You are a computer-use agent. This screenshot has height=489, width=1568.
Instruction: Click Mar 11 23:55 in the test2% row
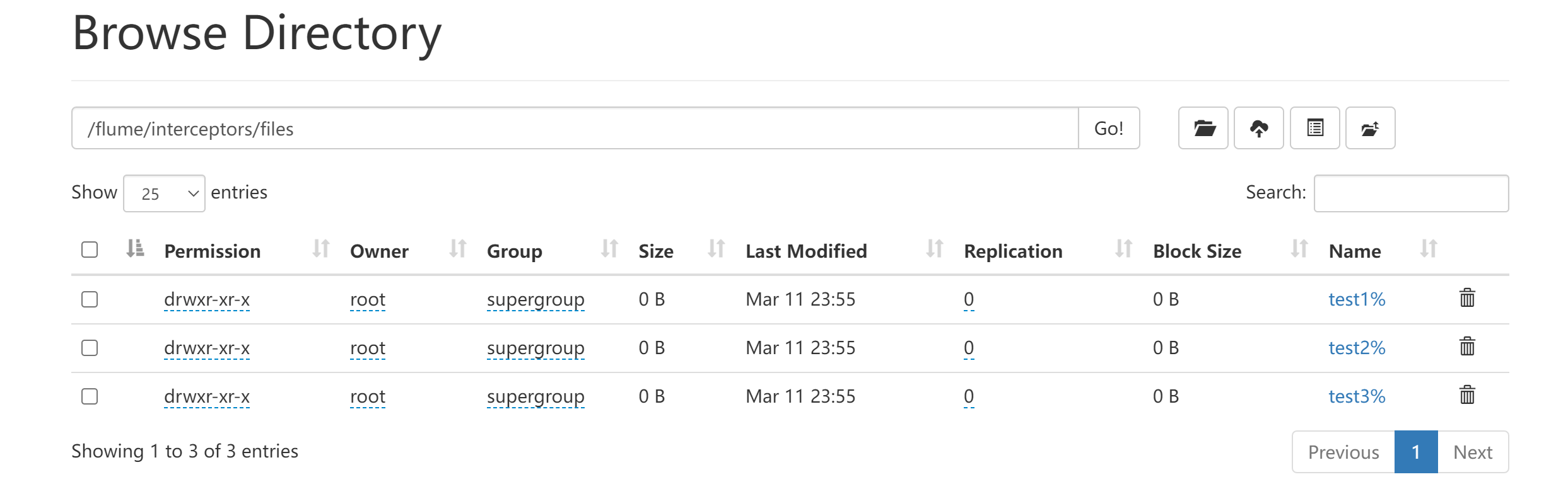tap(800, 348)
